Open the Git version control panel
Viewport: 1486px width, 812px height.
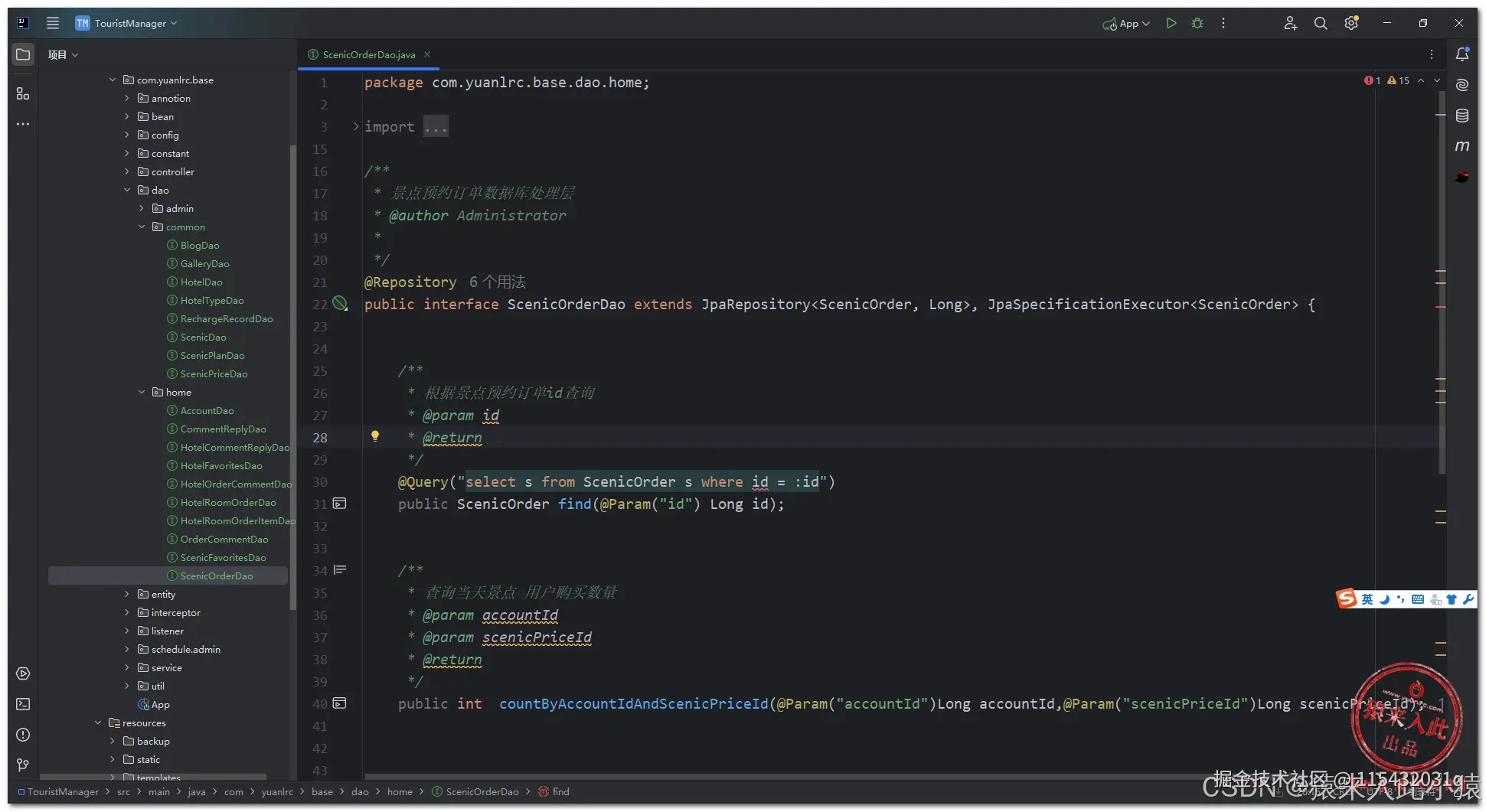(x=23, y=765)
